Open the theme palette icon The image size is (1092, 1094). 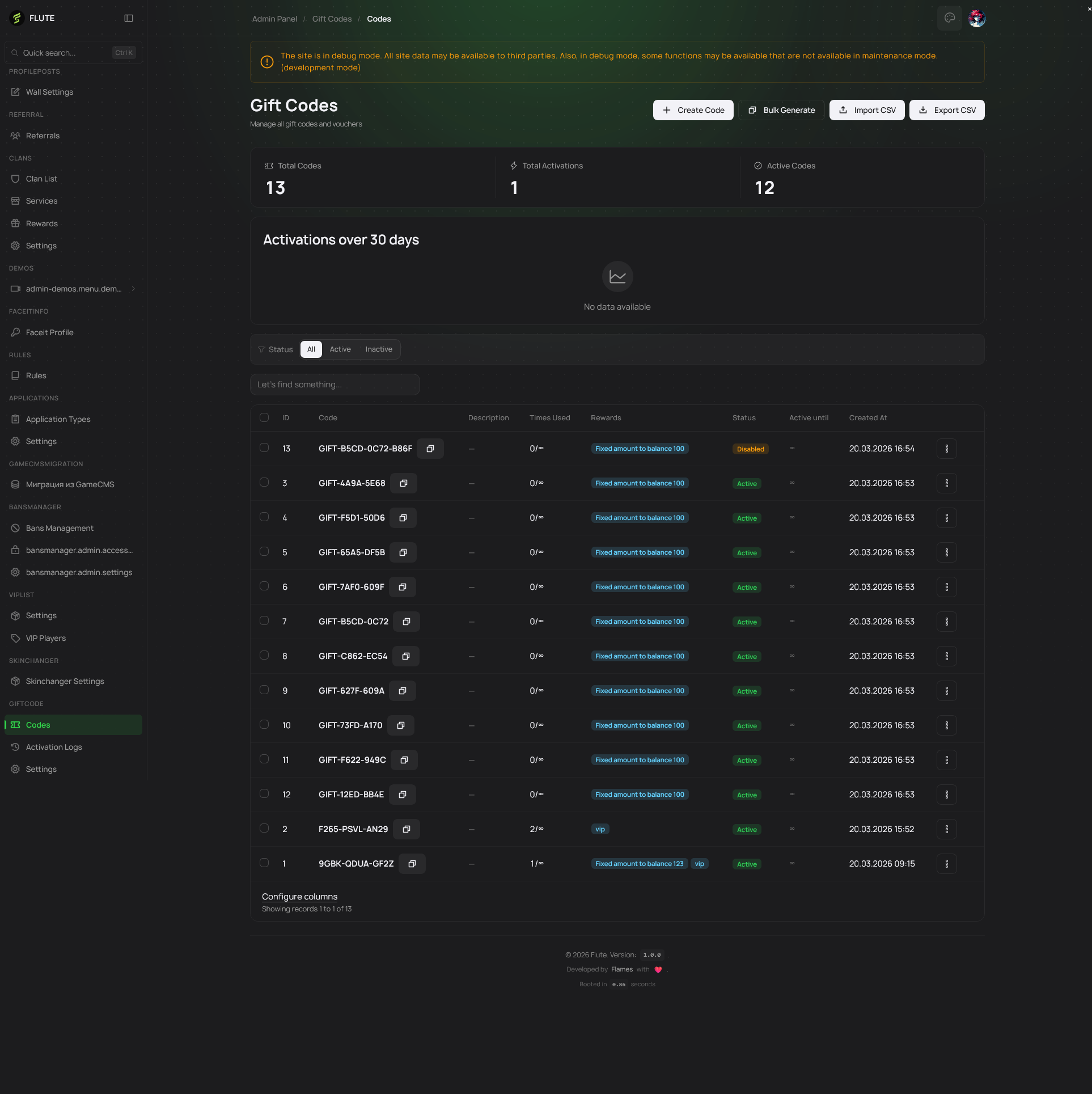point(949,18)
